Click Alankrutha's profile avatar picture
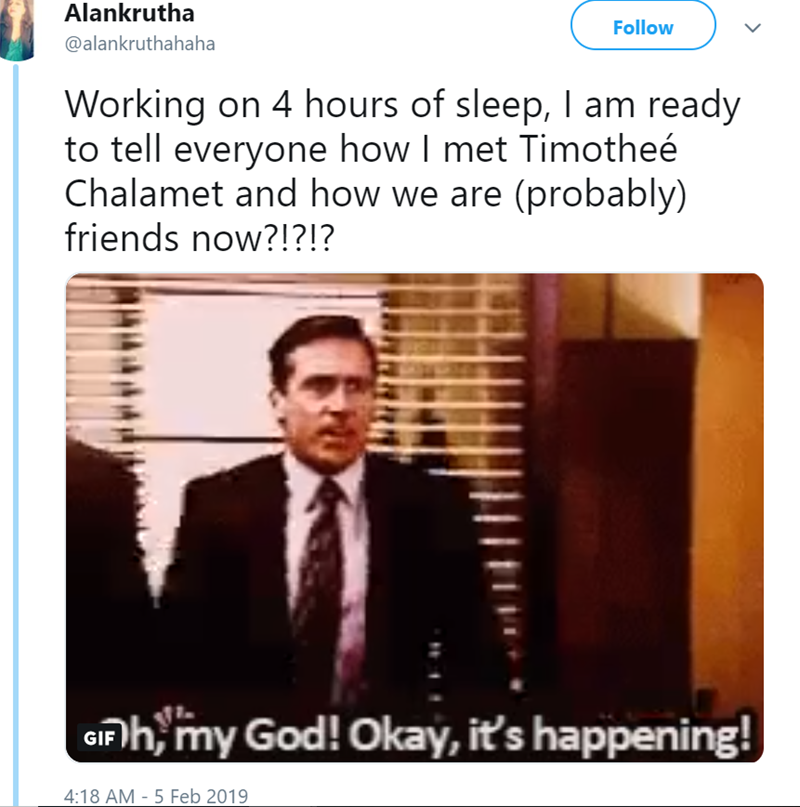 [x=17, y=30]
